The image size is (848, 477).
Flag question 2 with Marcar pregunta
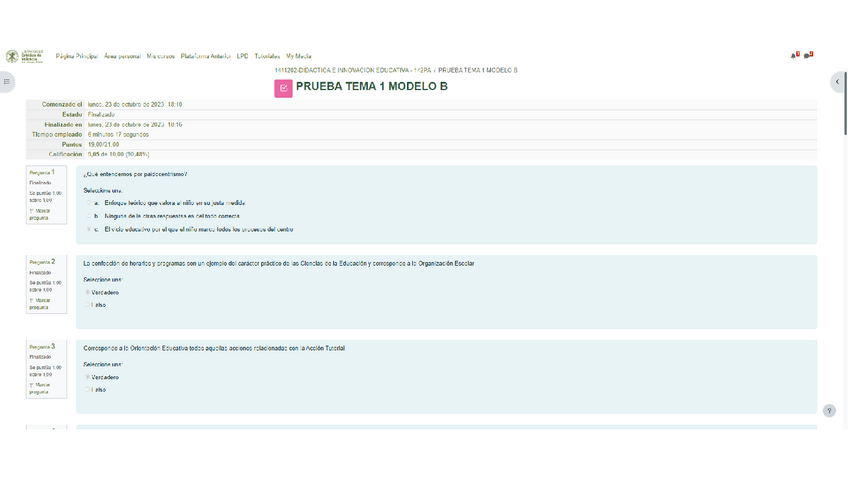click(39, 304)
